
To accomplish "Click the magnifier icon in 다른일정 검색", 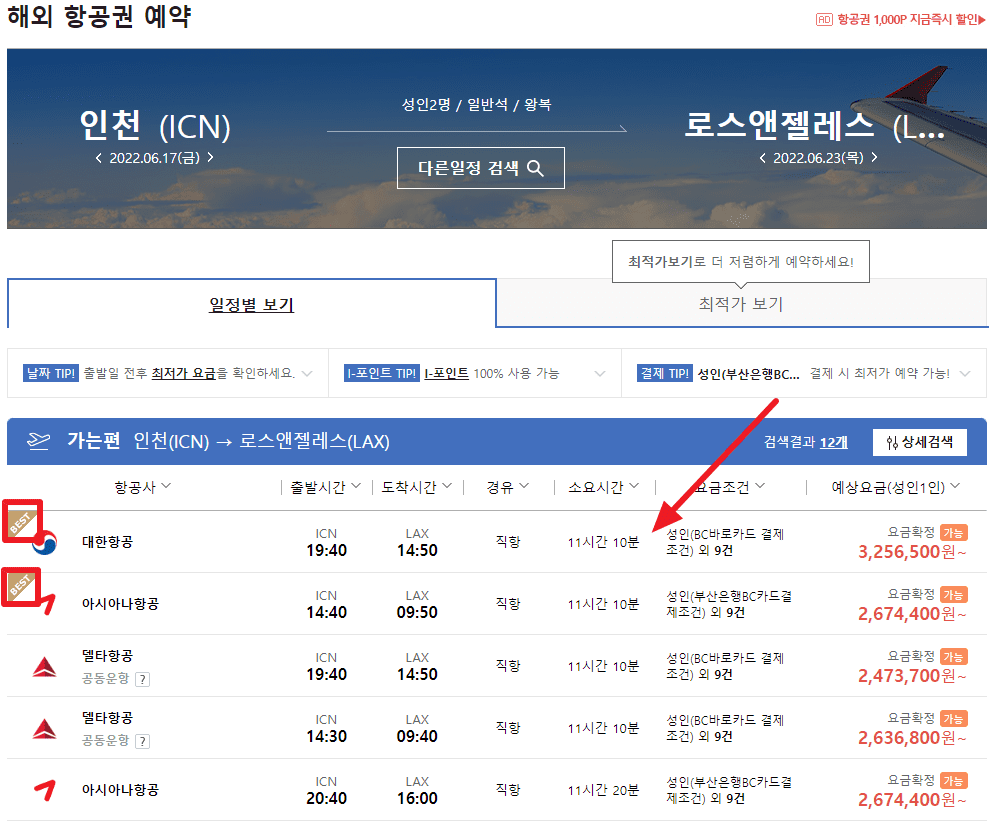I will (535, 168).
